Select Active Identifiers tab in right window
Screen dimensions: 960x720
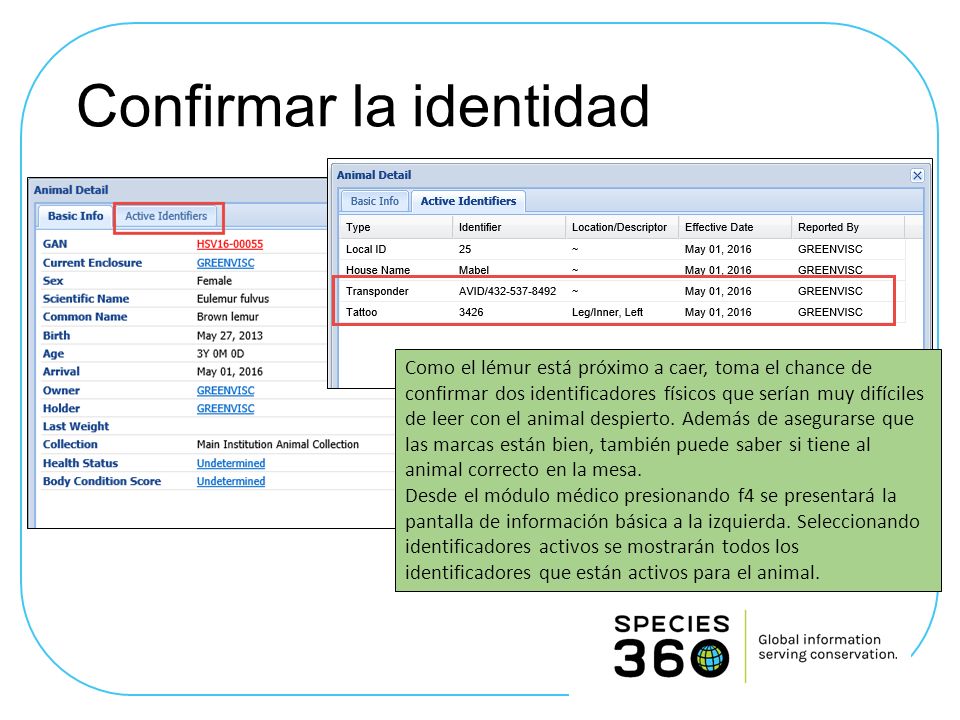point(468,201)
